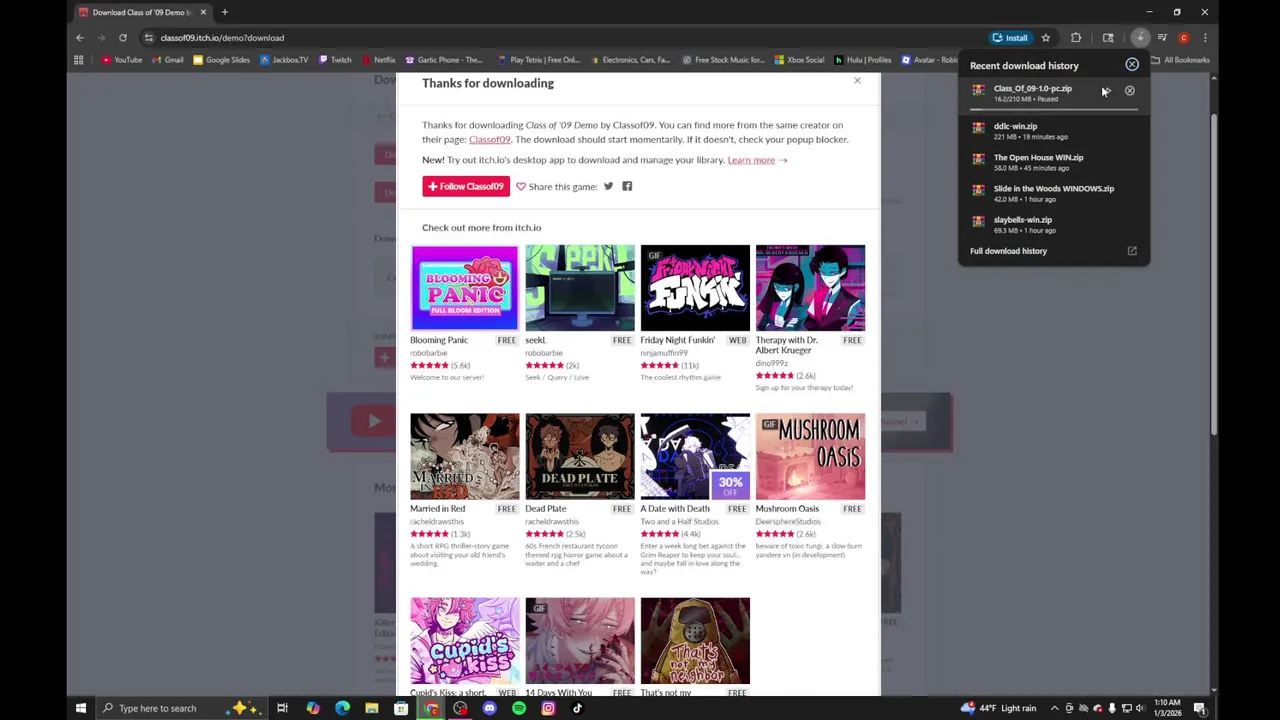
Task: Open A Date with Death thumbnail
Action: click(695, 456)
